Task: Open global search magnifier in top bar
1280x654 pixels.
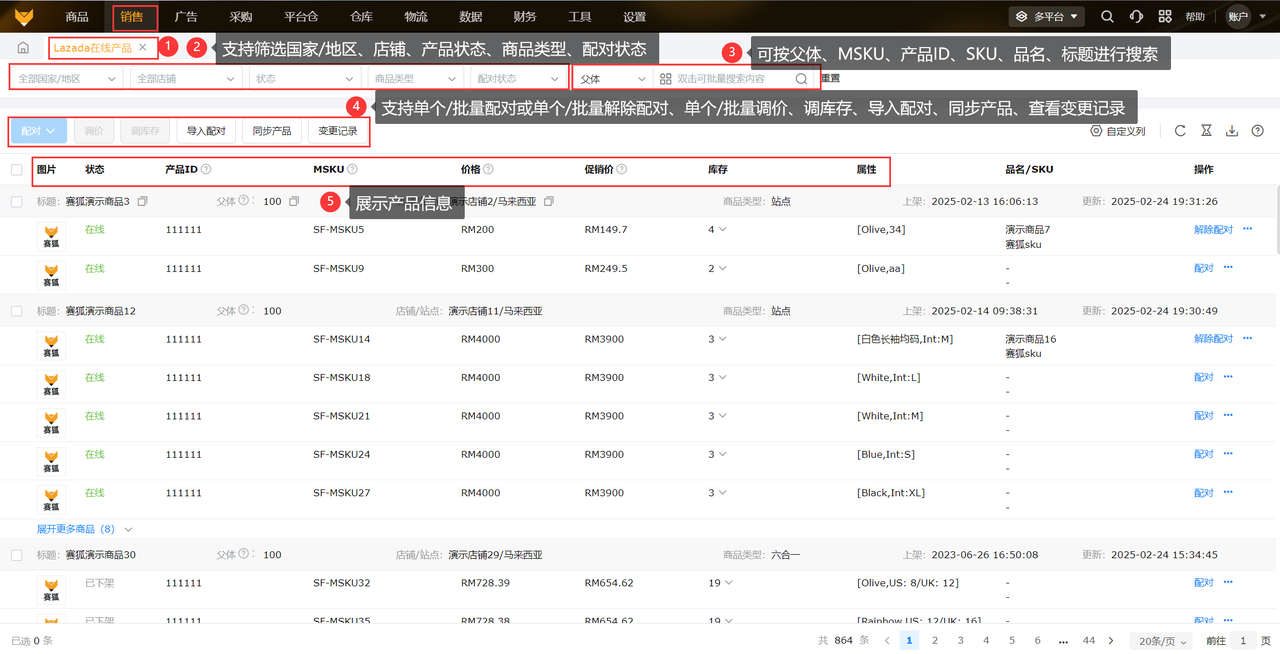Action: [x=1107, y=17]
